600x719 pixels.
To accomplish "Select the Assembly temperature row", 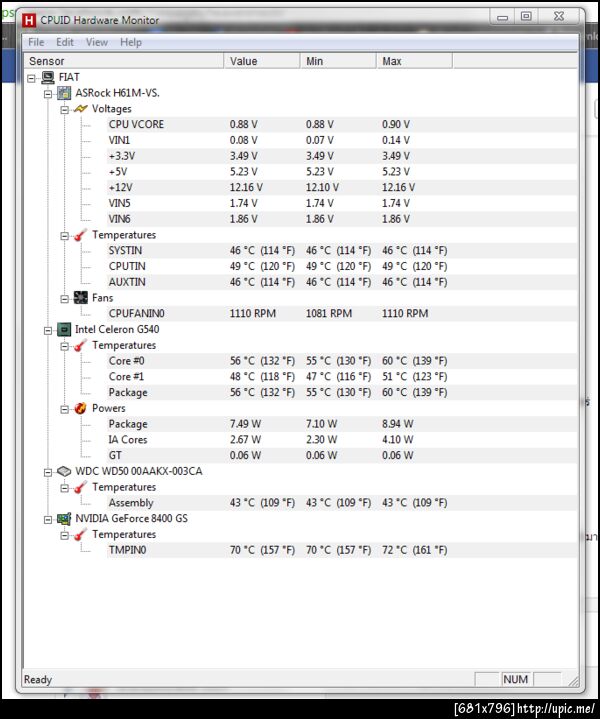I will tap(342, 503).
